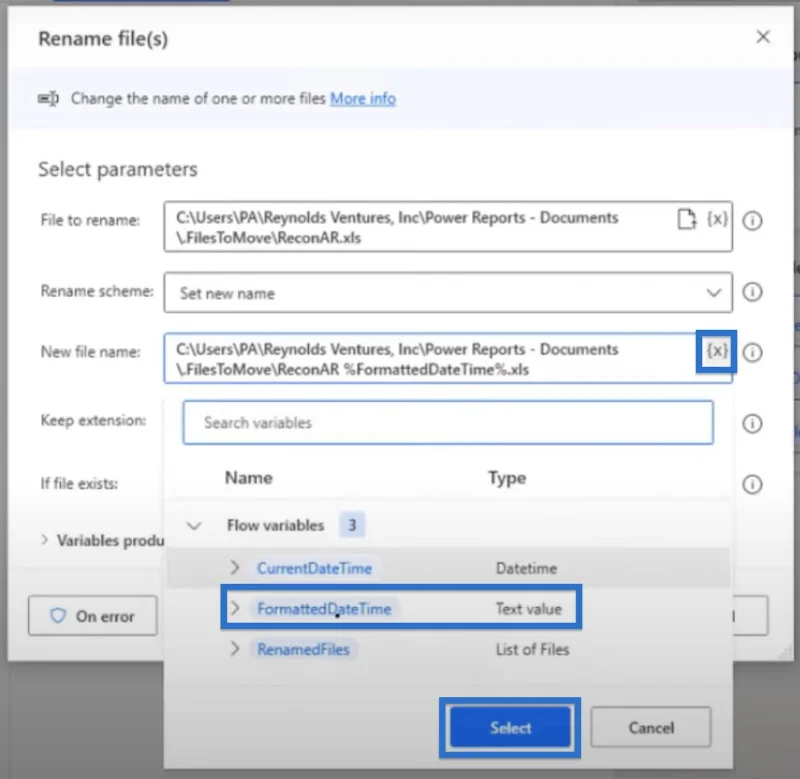Click the Type column header
The image size is (800, 779).
point(507,478)
